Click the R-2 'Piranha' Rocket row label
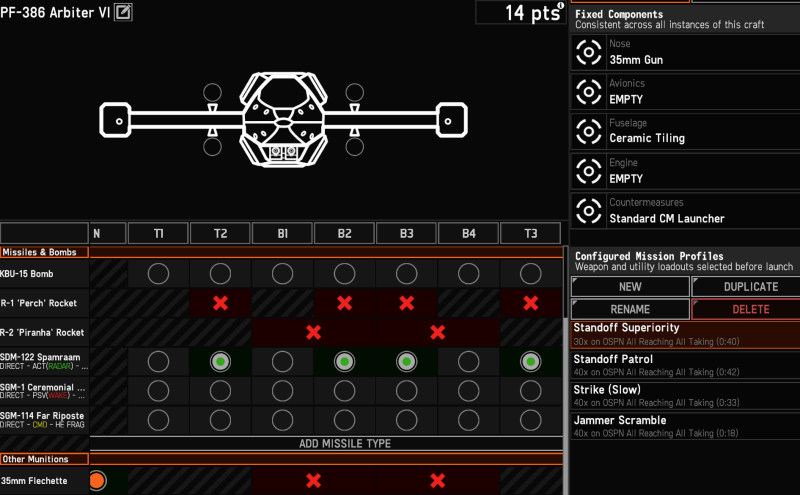 (x=42, y=333)
